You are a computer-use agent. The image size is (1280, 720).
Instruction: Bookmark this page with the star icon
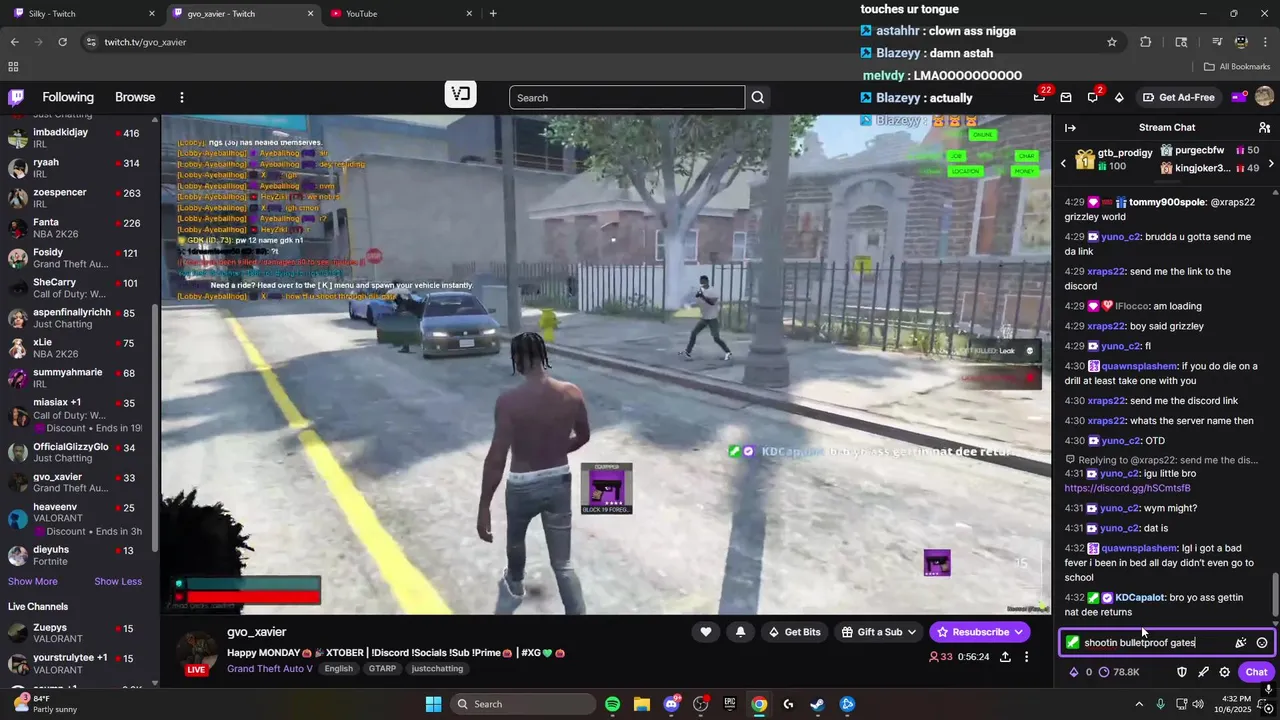(1112, 42)
